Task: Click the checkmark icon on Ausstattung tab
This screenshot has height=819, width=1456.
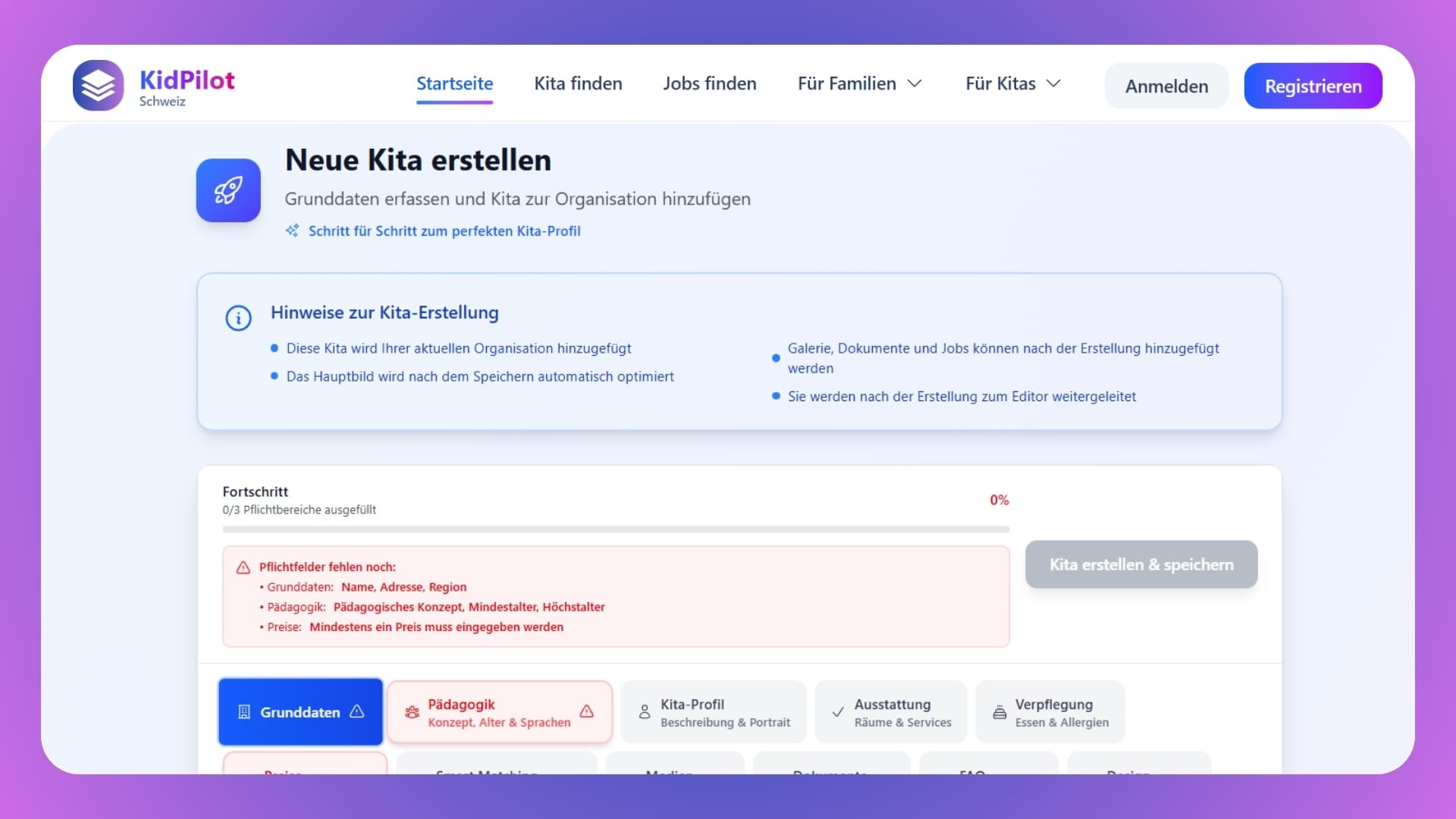Action: 836,712
